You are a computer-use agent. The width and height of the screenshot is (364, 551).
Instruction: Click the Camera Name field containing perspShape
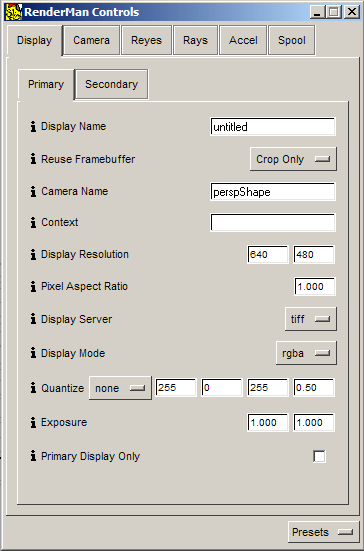273,192
